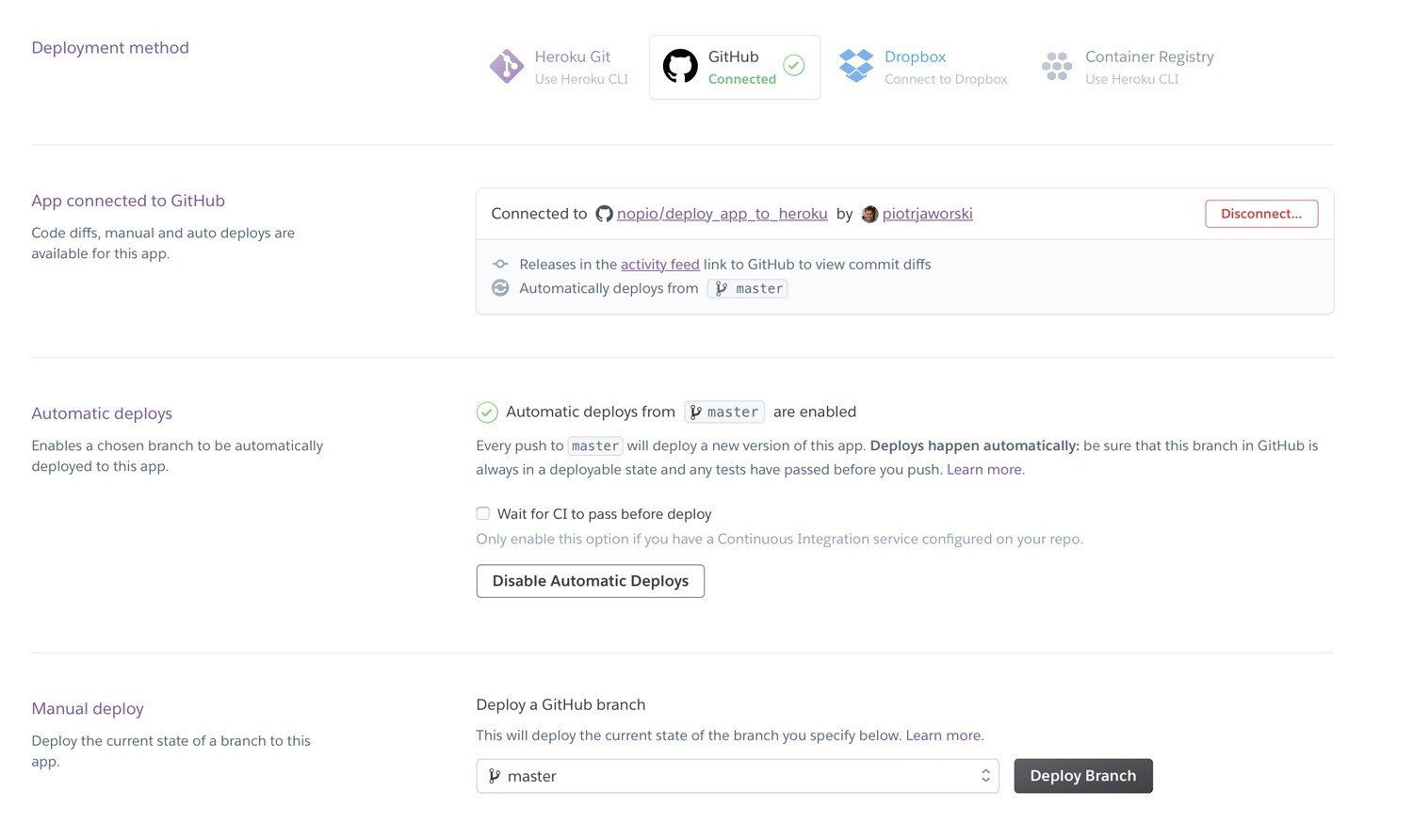
Task: Choose the GitHub deployment method
Action: 735,67
